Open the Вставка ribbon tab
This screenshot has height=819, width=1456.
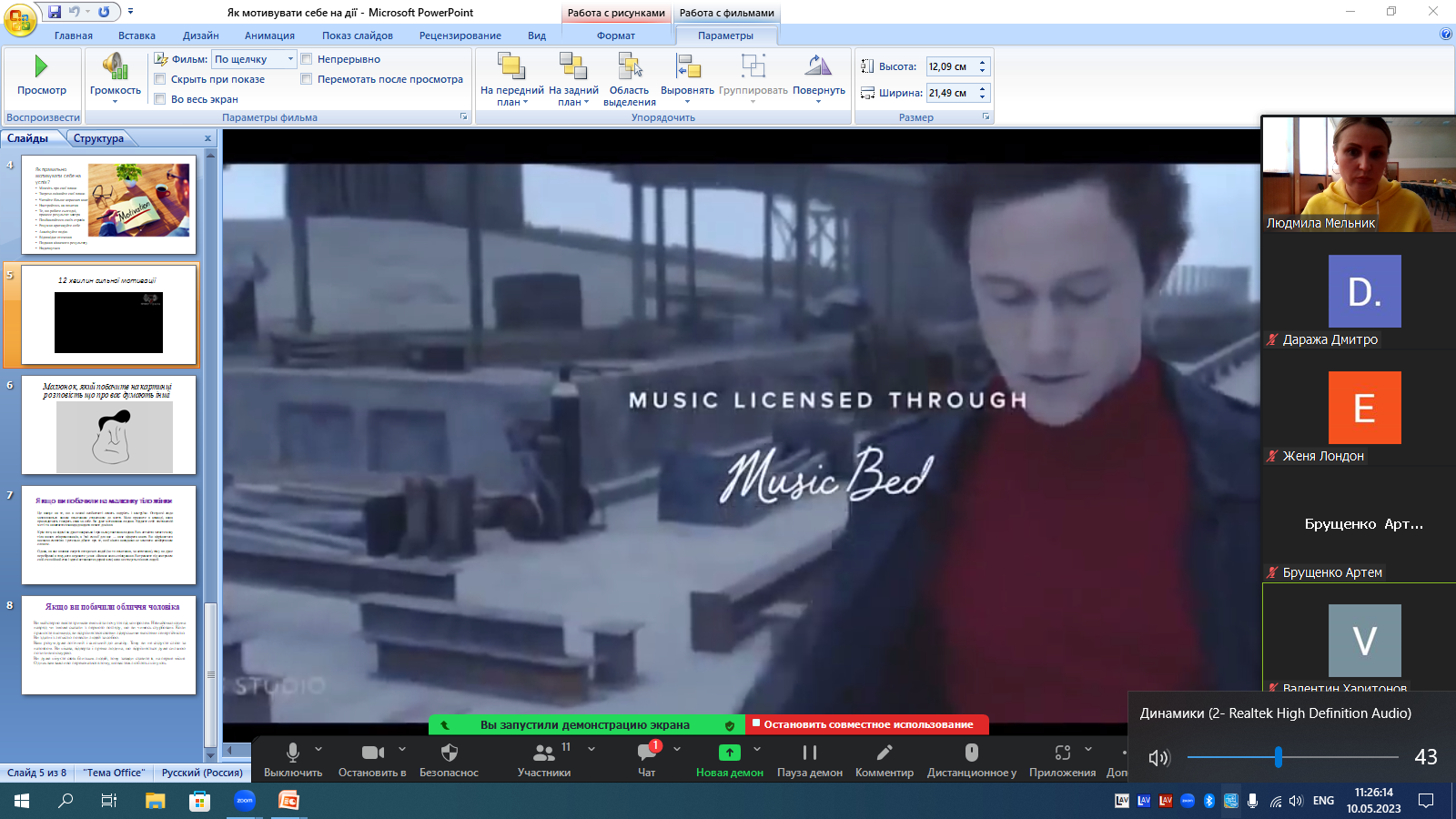point(136,35)
